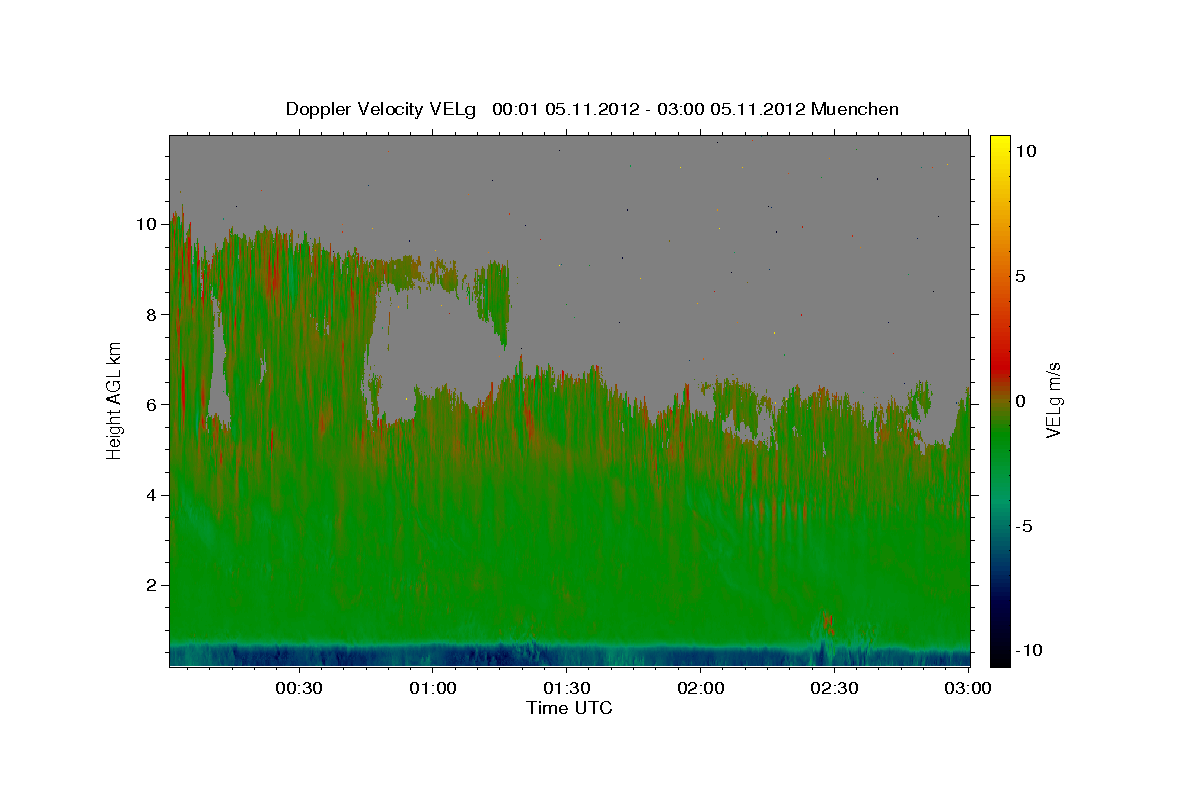Click the "Height AGL km" axis label
The width and height of the screenshot is (1200, 800).
point(115,401)
